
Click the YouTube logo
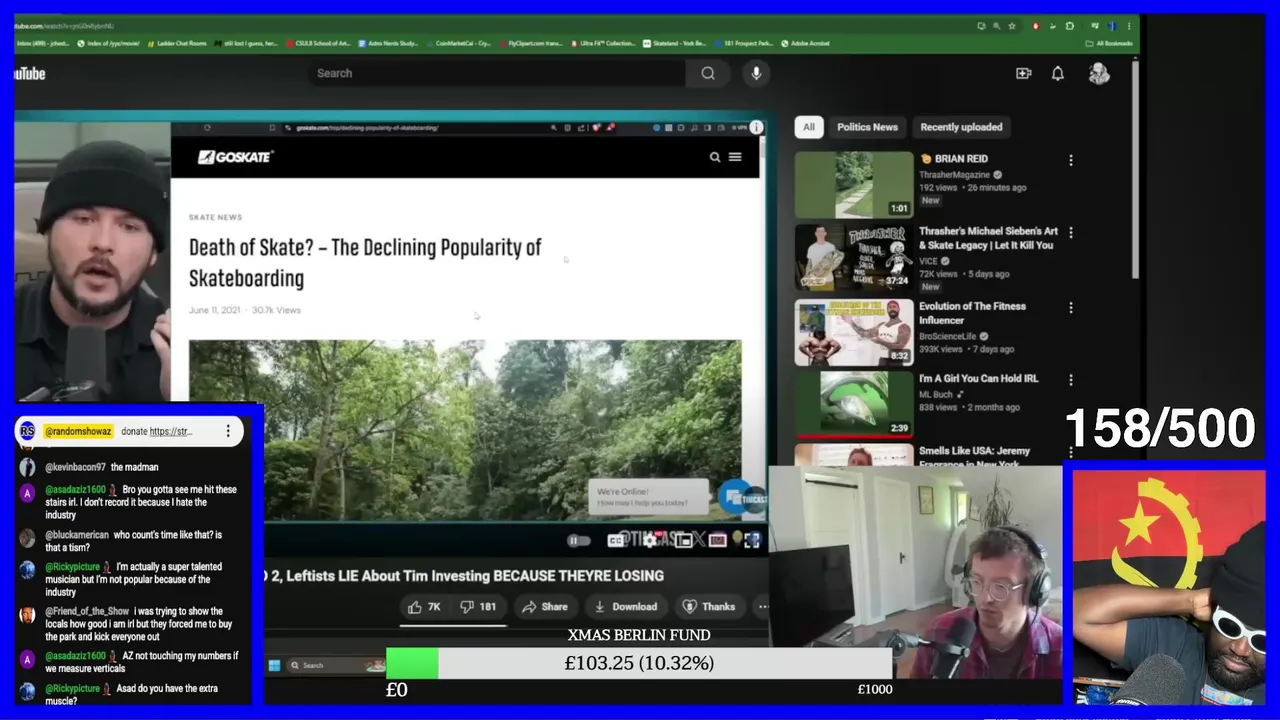[x=30, y=73]
